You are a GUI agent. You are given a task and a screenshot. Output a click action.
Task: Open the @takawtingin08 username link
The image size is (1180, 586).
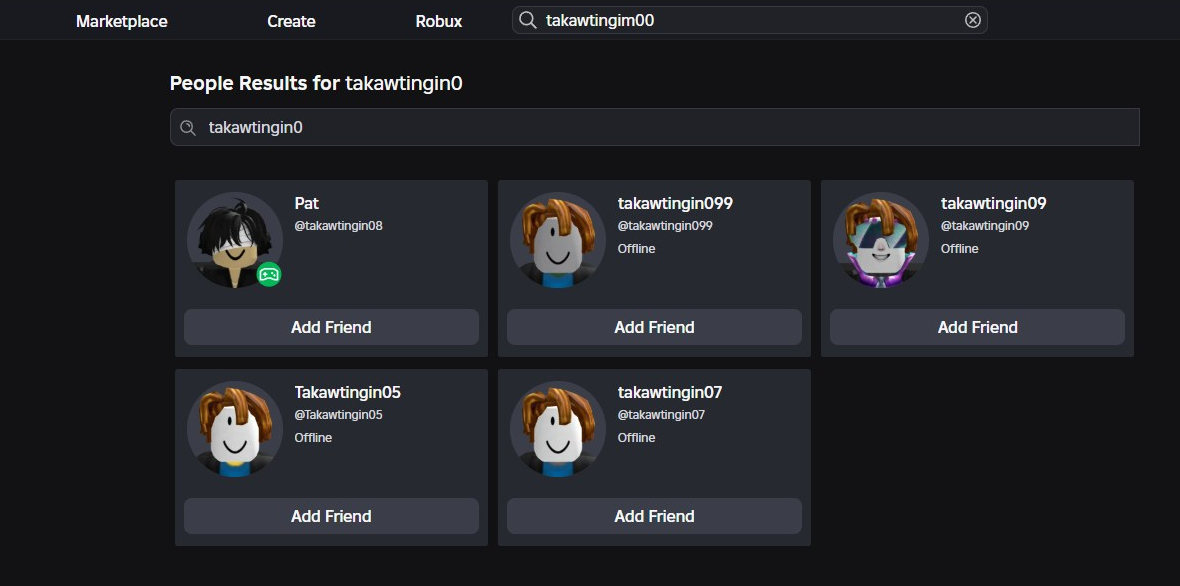339,226
